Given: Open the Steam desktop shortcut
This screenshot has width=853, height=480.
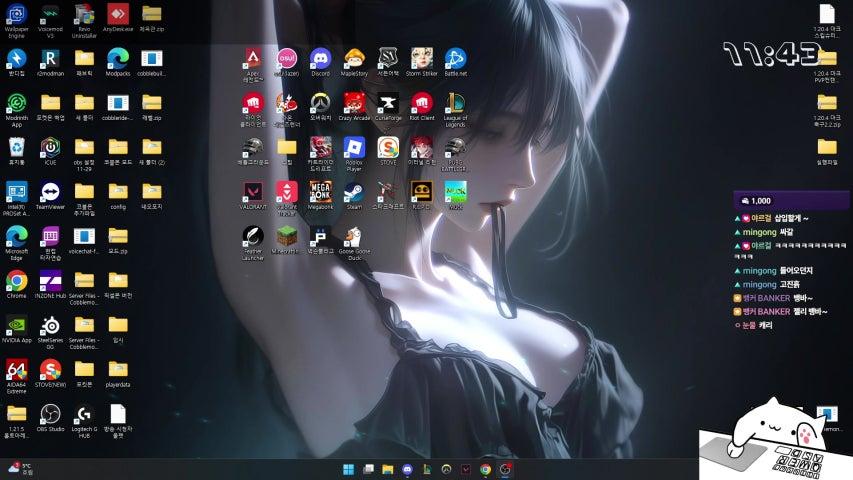Looking at the screenshot, I should pyautogui.click(x=354, y=191).
